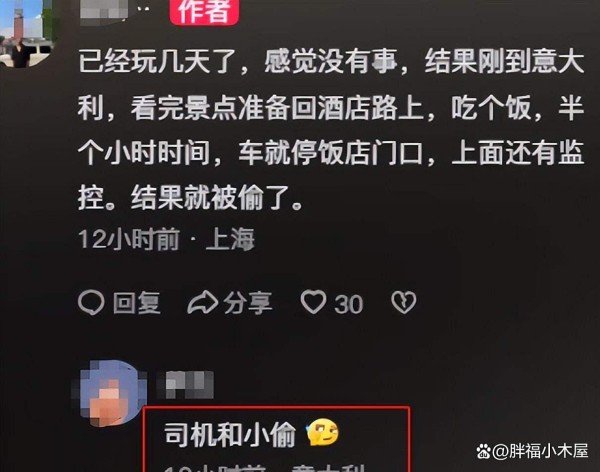Open the author's profile avatar
600x472 pixels.
coord(26,33)
